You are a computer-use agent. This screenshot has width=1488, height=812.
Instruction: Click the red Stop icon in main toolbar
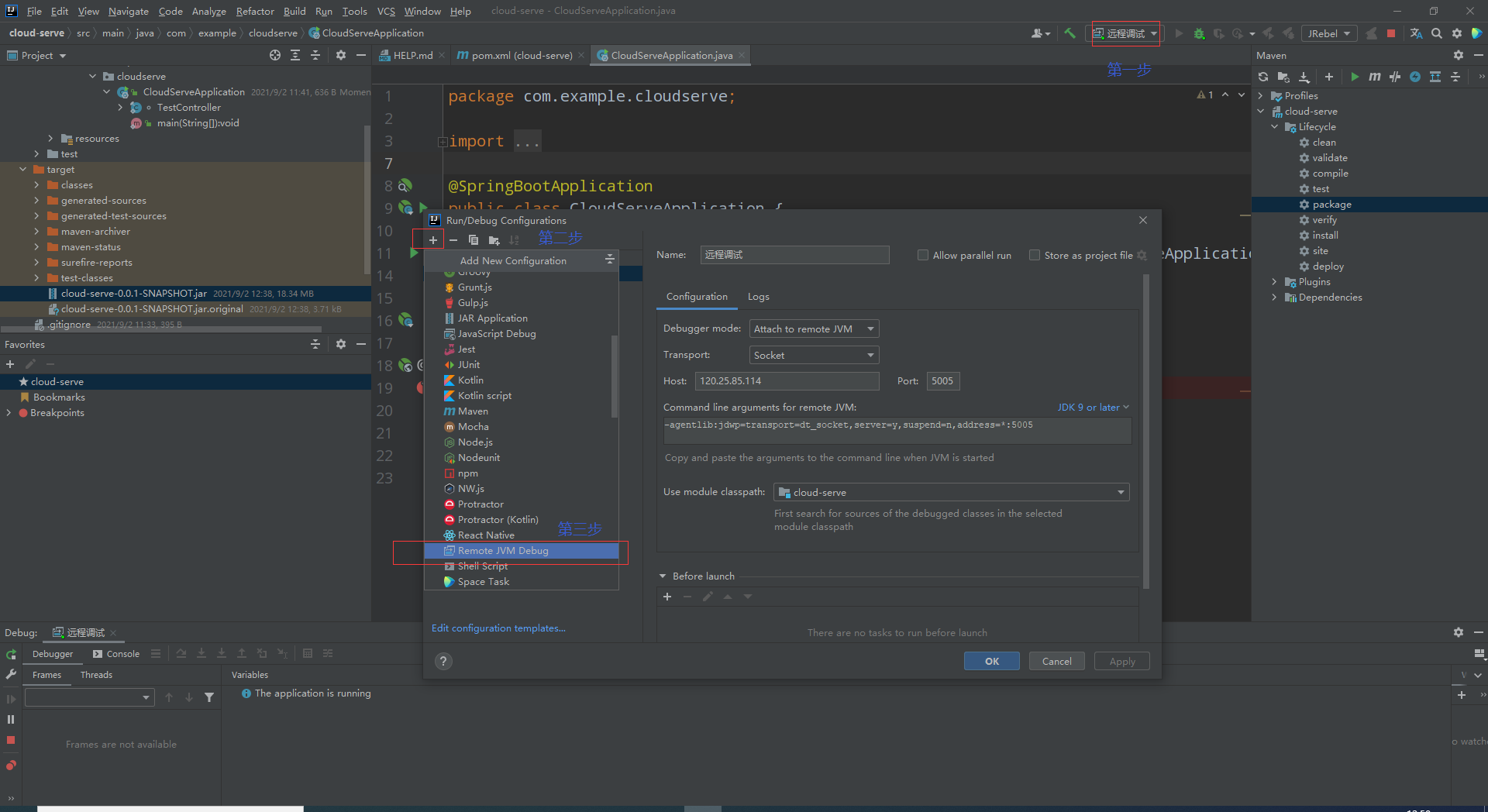(1391, 33)
